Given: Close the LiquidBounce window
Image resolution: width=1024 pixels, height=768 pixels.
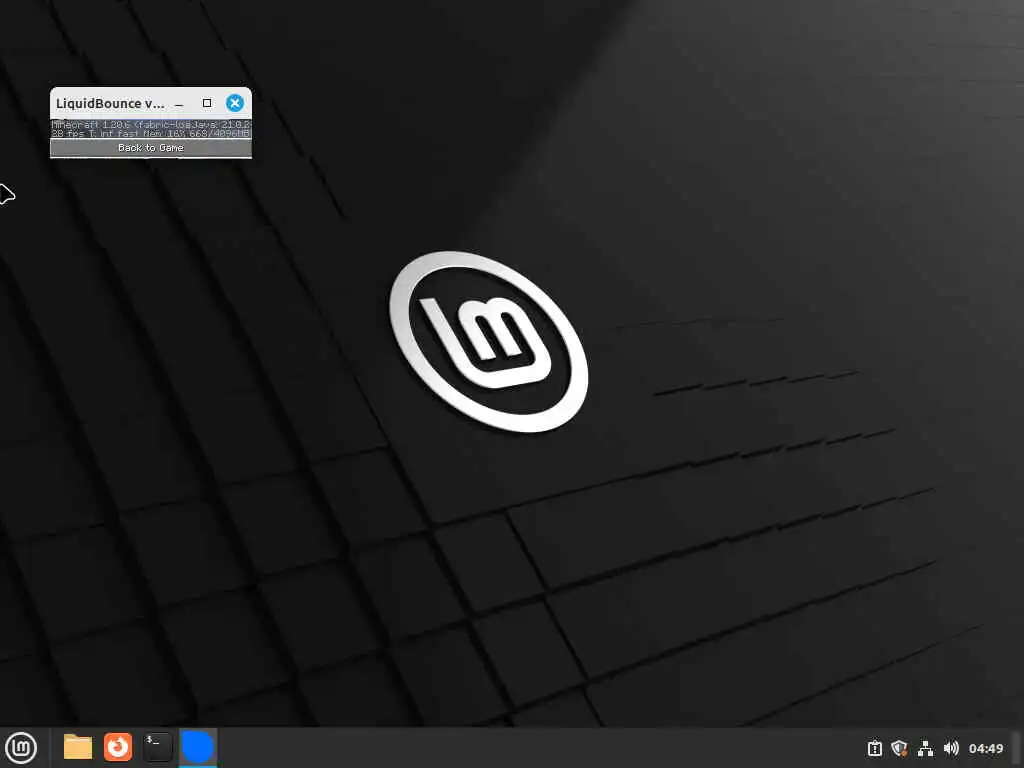Looking at the screenshot, I should (x=235, y=103).
